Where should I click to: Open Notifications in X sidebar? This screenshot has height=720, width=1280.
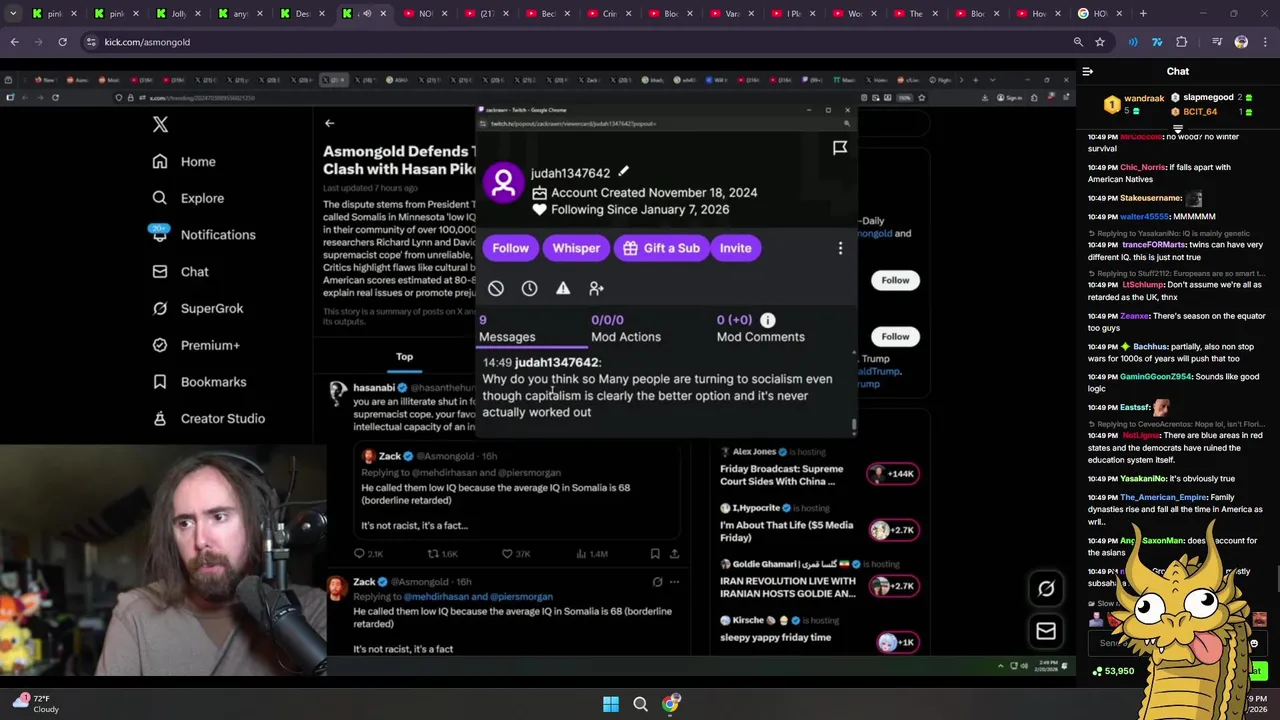[203, 235]
